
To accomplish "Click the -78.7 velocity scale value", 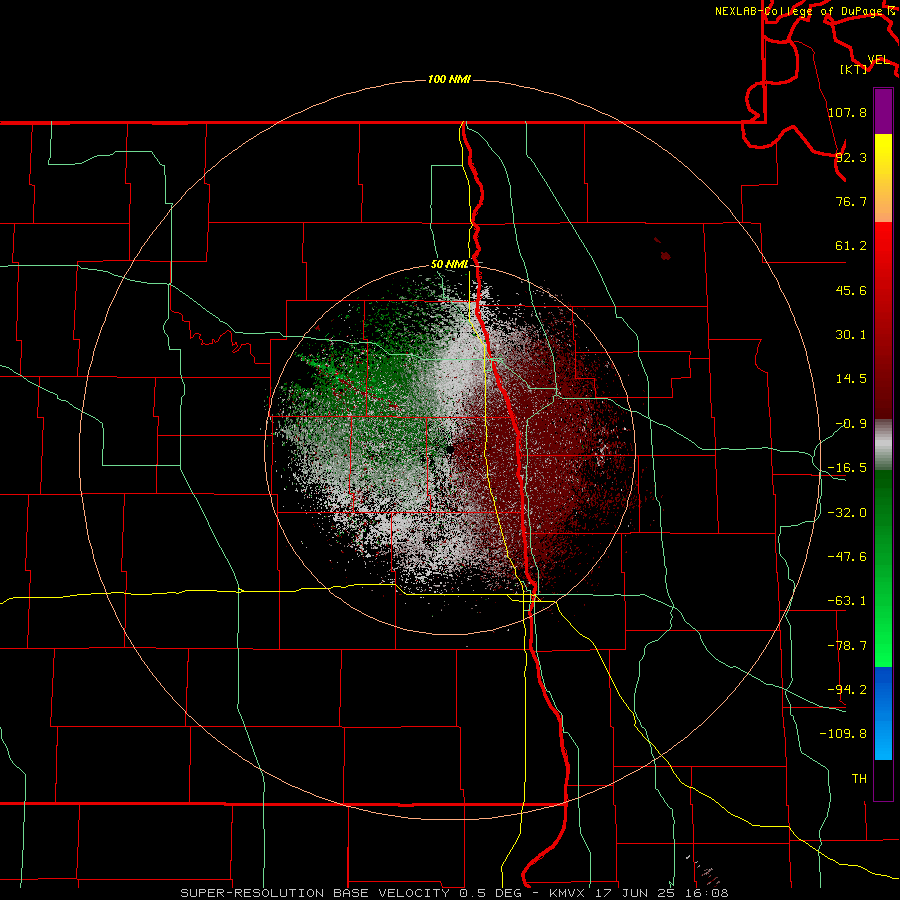I will pos(848,645).
